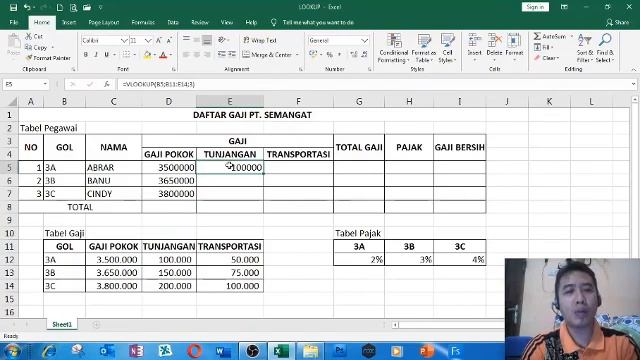Open Internet Explorer from taskbar
Image resolution: width=640 pixels, height=360 pixels.
(x=49, y=351)
